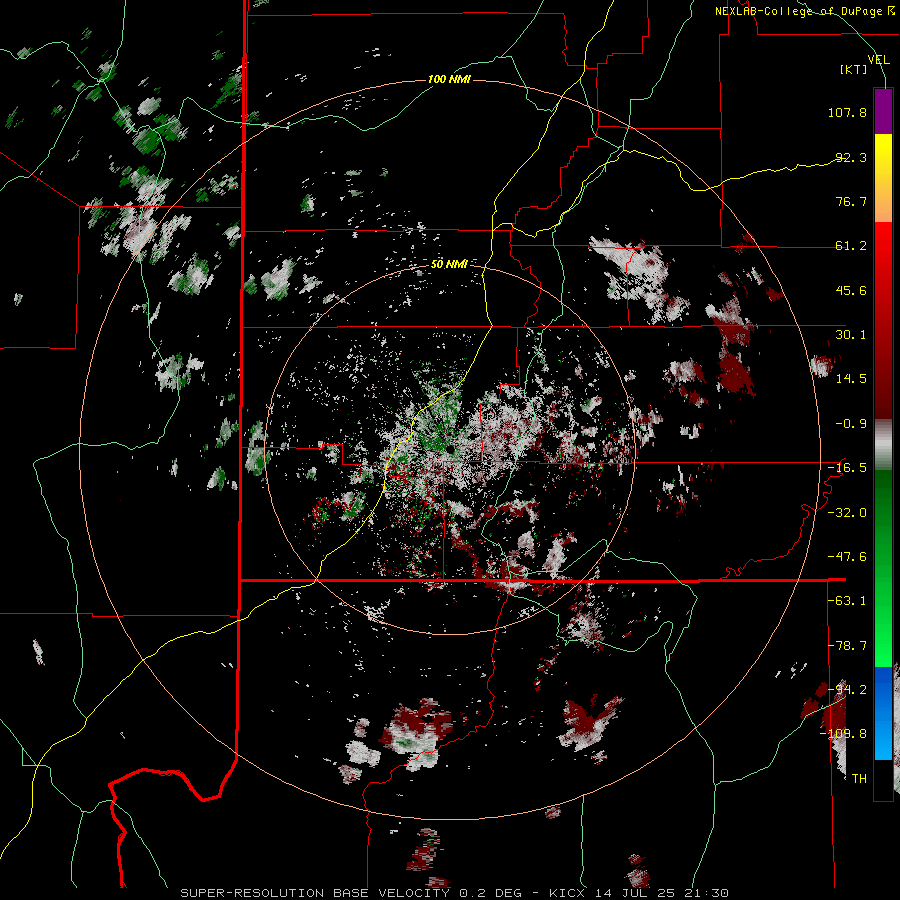Click the 61.2 velocity scale value
Screen dimensions: 900x900
851,246
